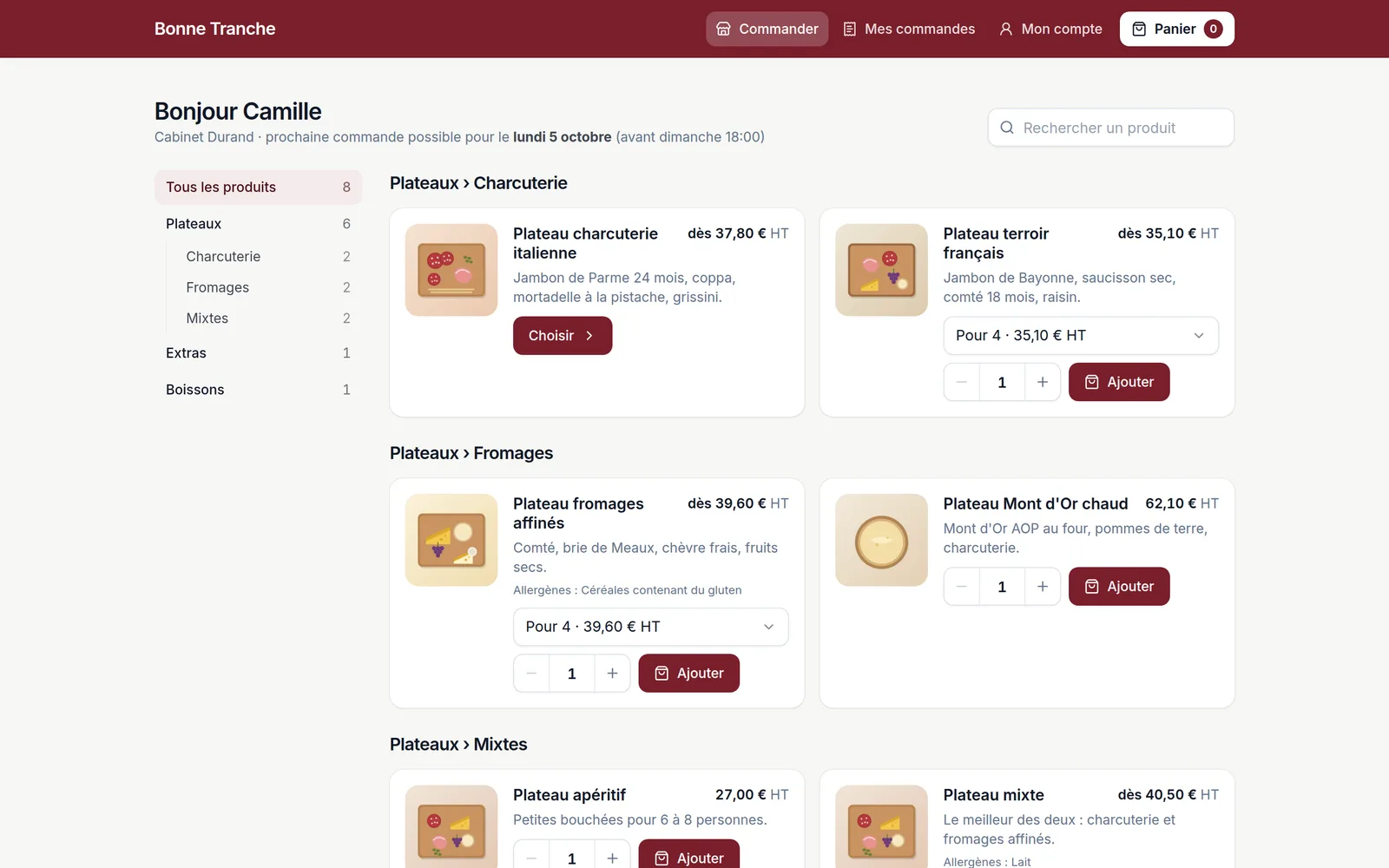Click quantity field of Plateau Mont d'Or chaud

click(x=1002, y=587)
